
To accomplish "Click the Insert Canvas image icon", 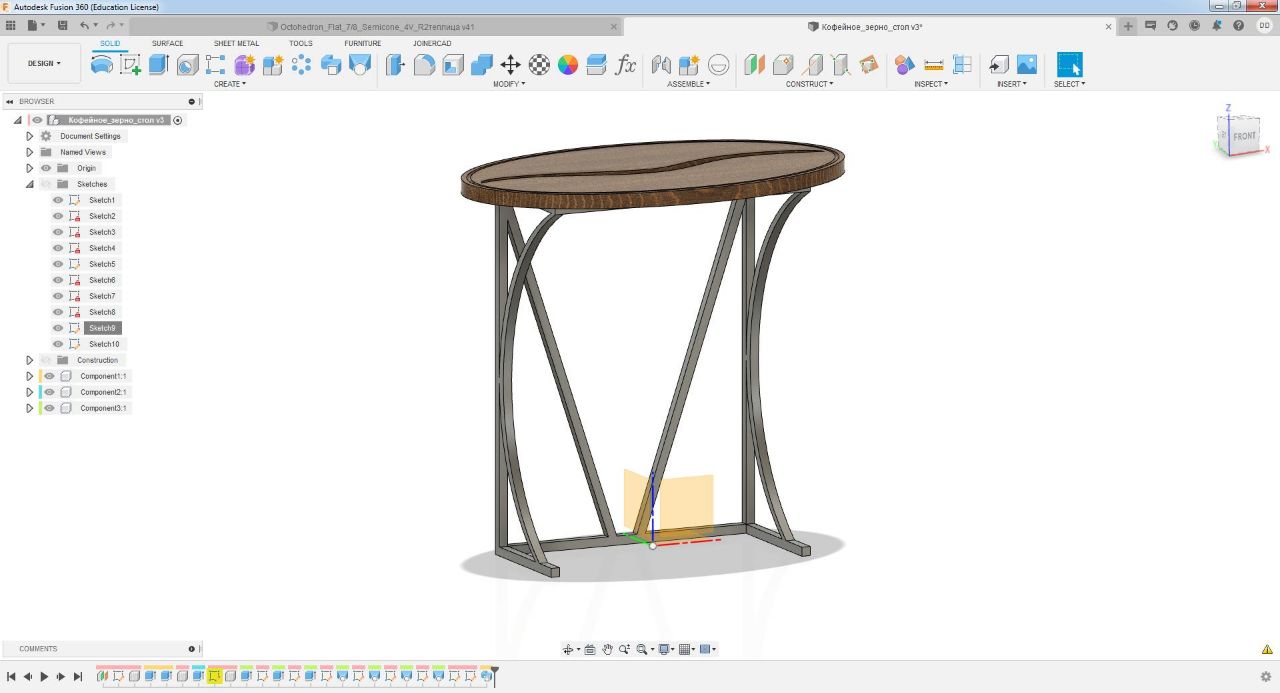I will point(1027,65).
